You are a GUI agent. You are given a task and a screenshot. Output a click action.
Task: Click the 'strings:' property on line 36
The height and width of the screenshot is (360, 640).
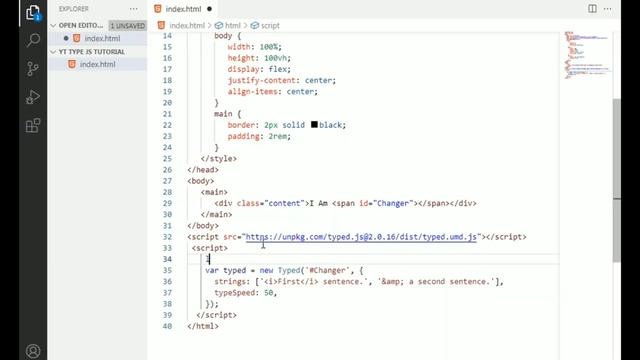pos(232,282)
